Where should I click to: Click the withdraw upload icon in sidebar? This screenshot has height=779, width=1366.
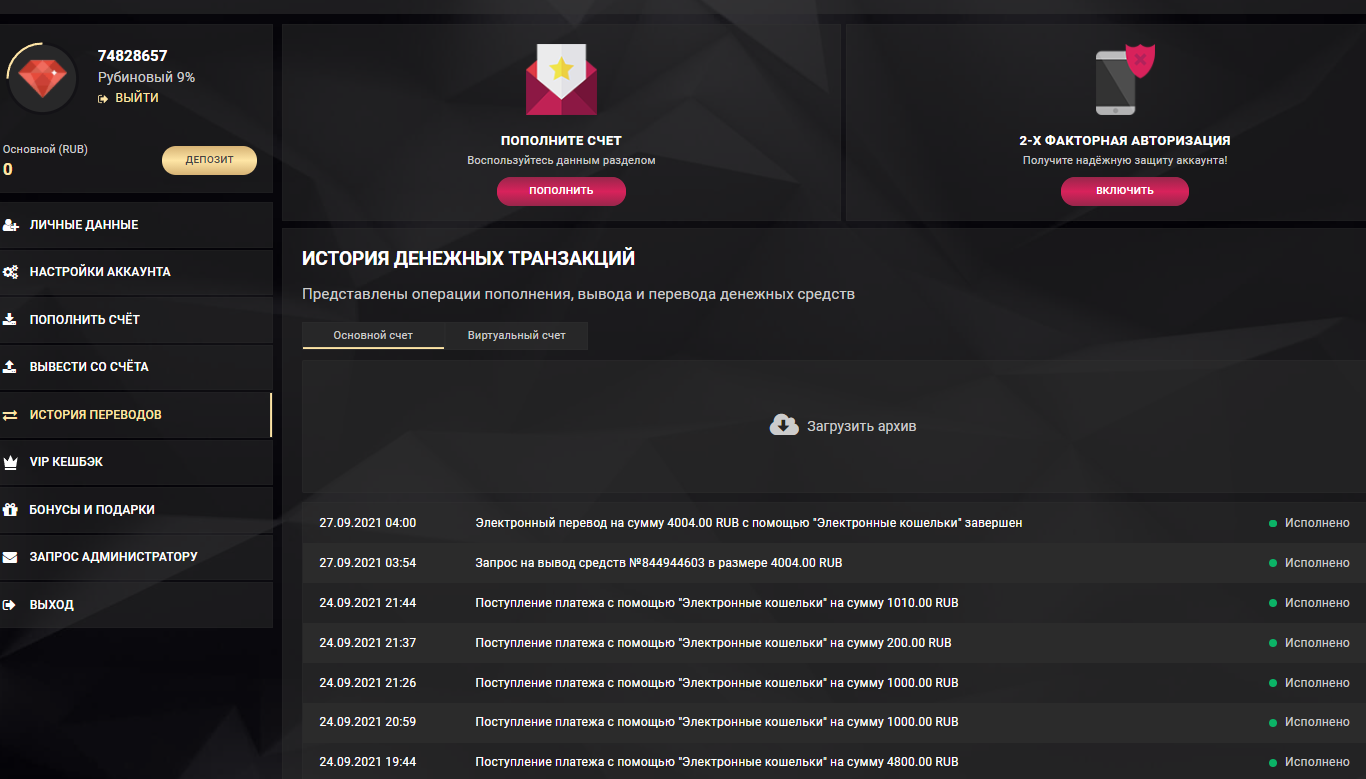click(x=11, y=367)
